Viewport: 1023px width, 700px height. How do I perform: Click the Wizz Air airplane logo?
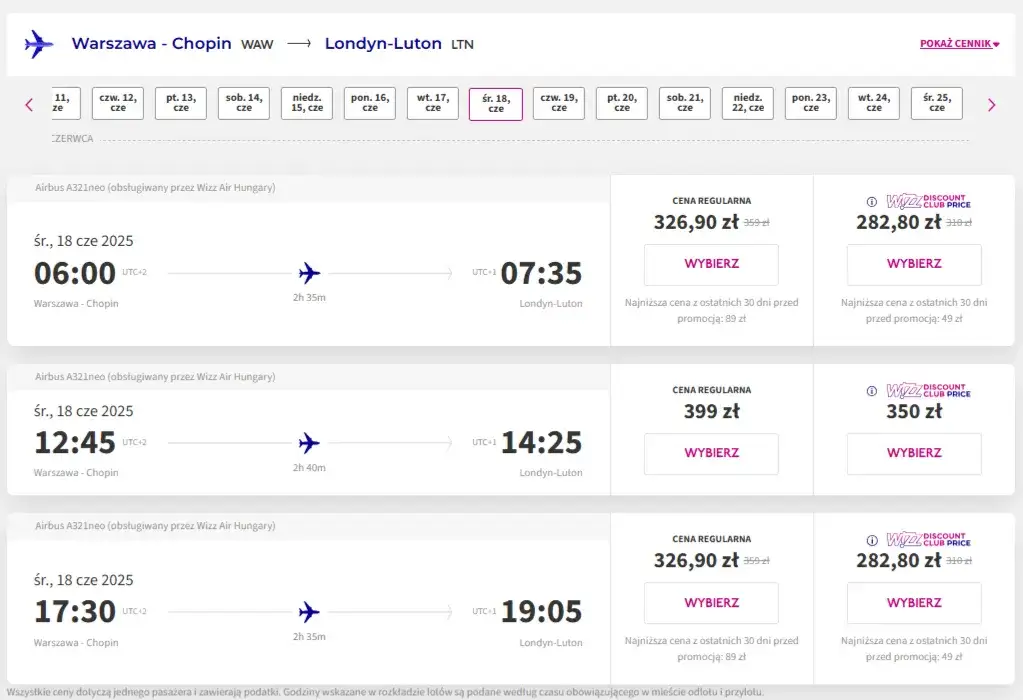point(38,44)
